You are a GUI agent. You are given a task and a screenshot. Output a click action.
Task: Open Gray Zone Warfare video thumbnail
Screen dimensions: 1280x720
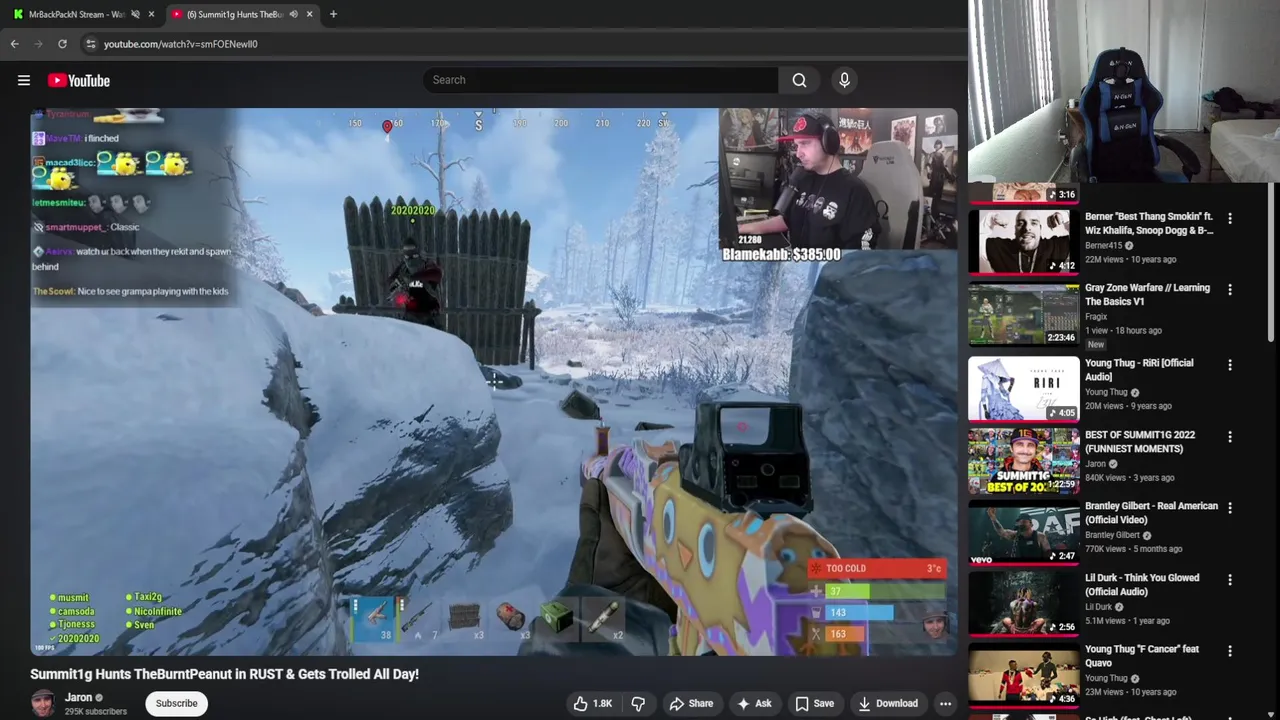[1024, 314]
